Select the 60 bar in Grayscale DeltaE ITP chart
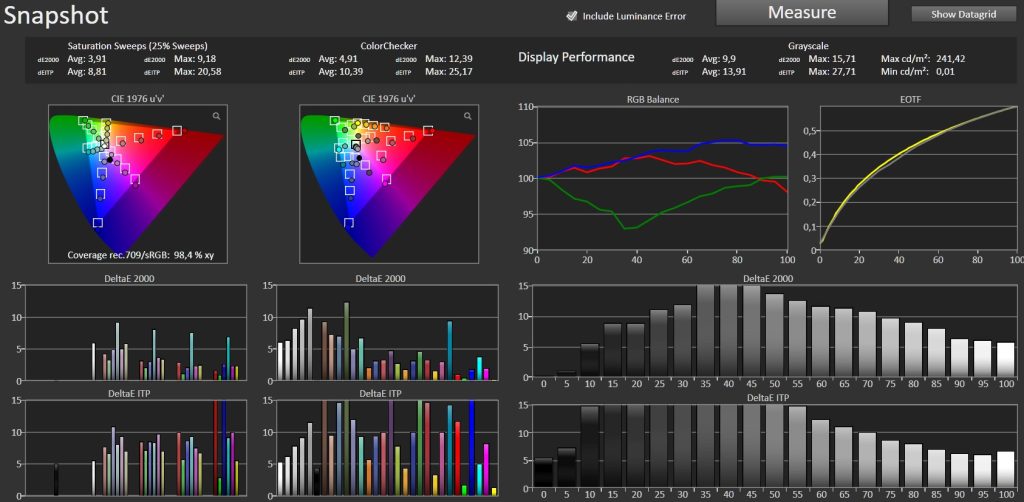Image resolution: width=1024 pixels, height=502 pixels. click(821, 454)
